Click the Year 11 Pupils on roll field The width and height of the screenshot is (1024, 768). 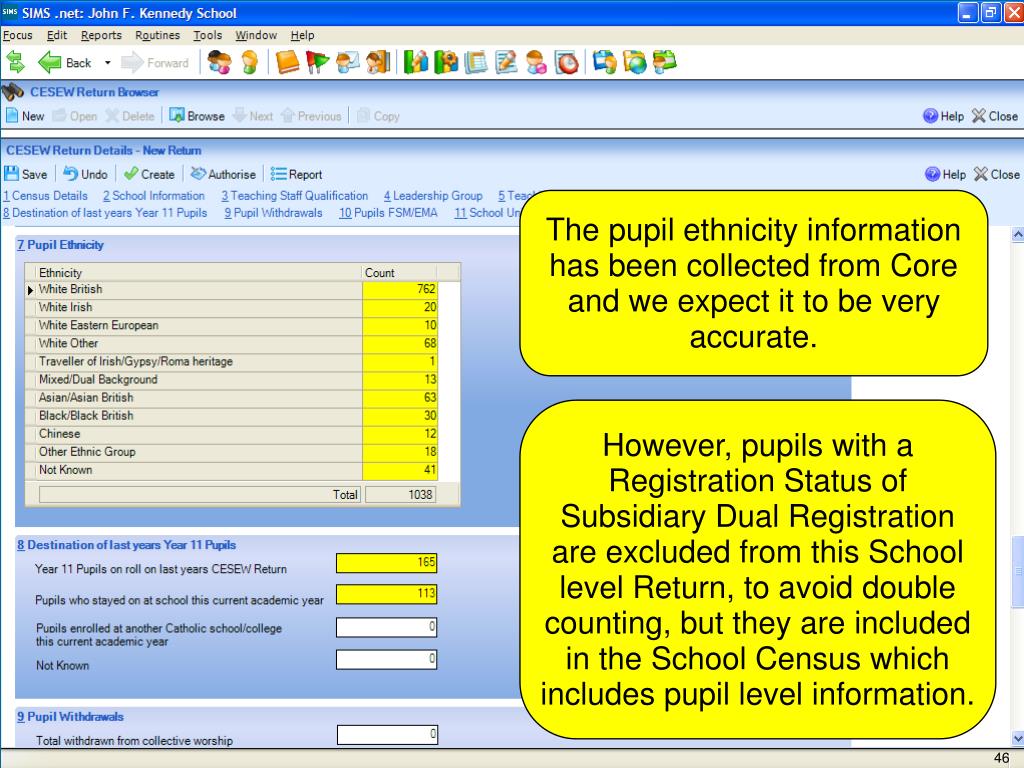click(387, 563)
